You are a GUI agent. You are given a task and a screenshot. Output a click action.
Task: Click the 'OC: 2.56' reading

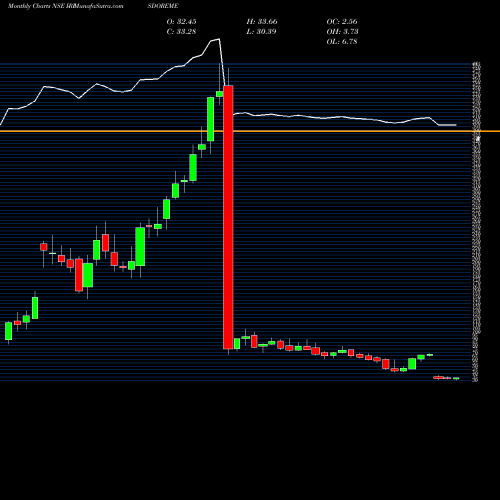(x=342, y=21)
